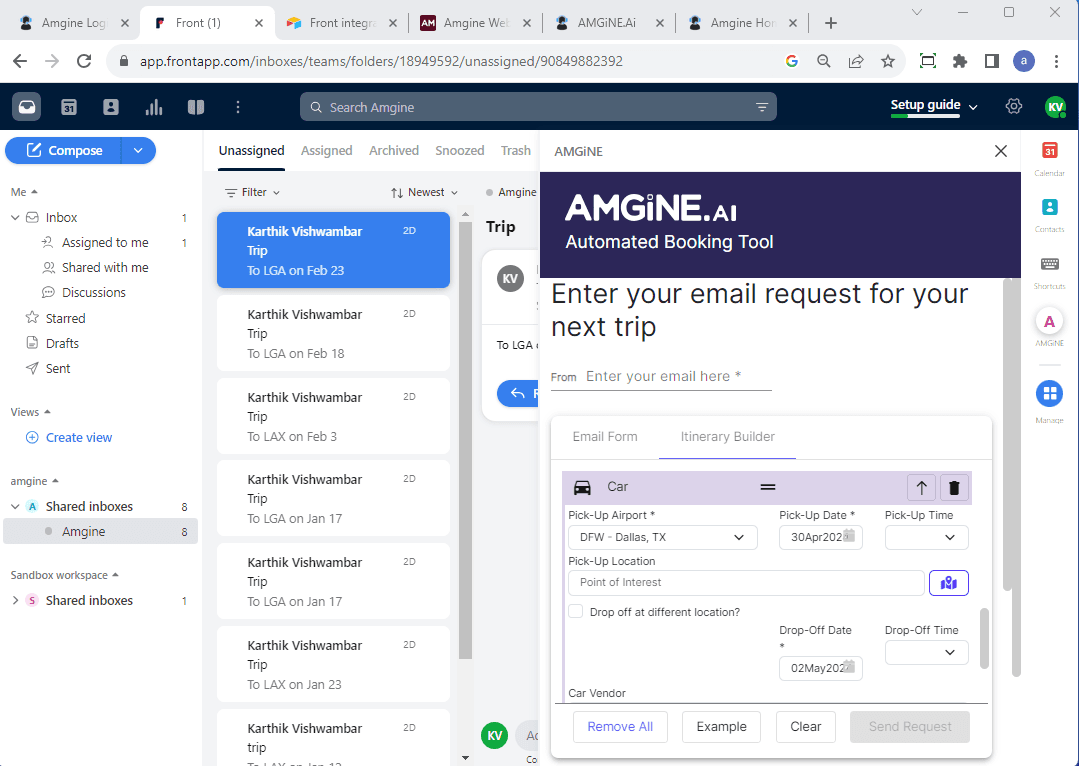Open the Trip To LGA on Feb 18 conversation
The height and width of the screenshot is (766, 1079).
(x=333, y=334)
